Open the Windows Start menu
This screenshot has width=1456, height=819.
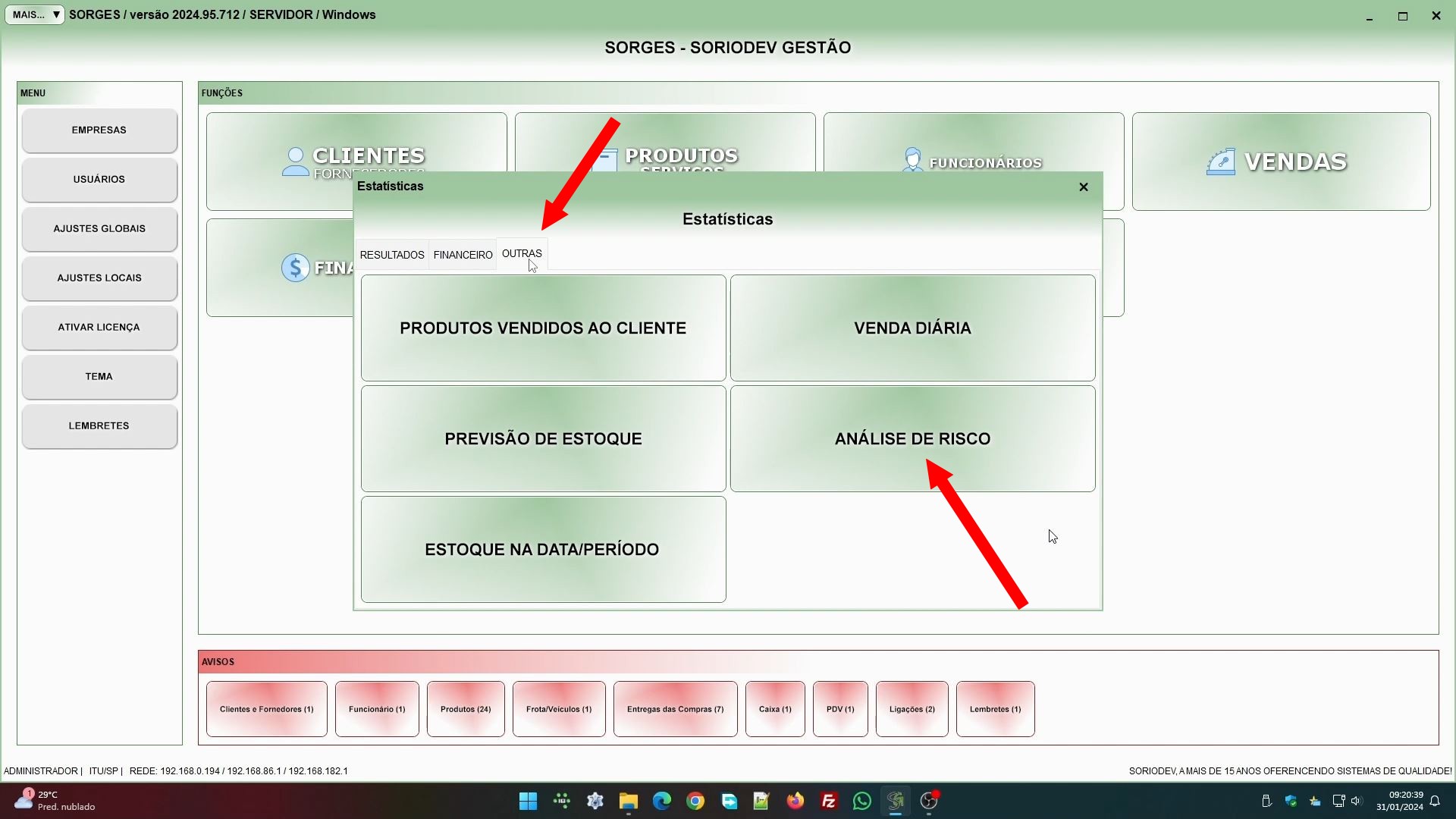coord(528,801)
